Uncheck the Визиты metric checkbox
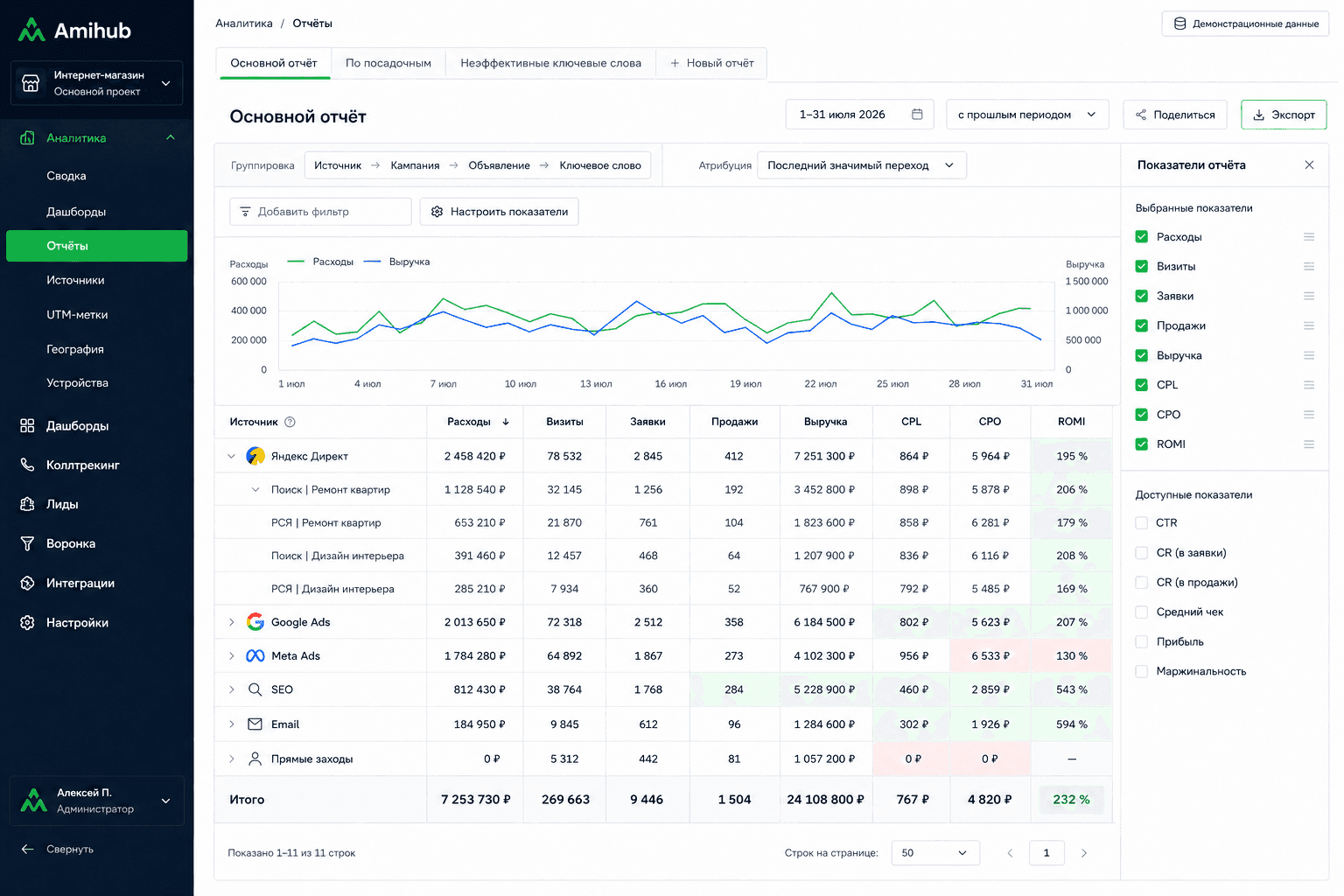The image size is (1344, 896). [1141, 266]
